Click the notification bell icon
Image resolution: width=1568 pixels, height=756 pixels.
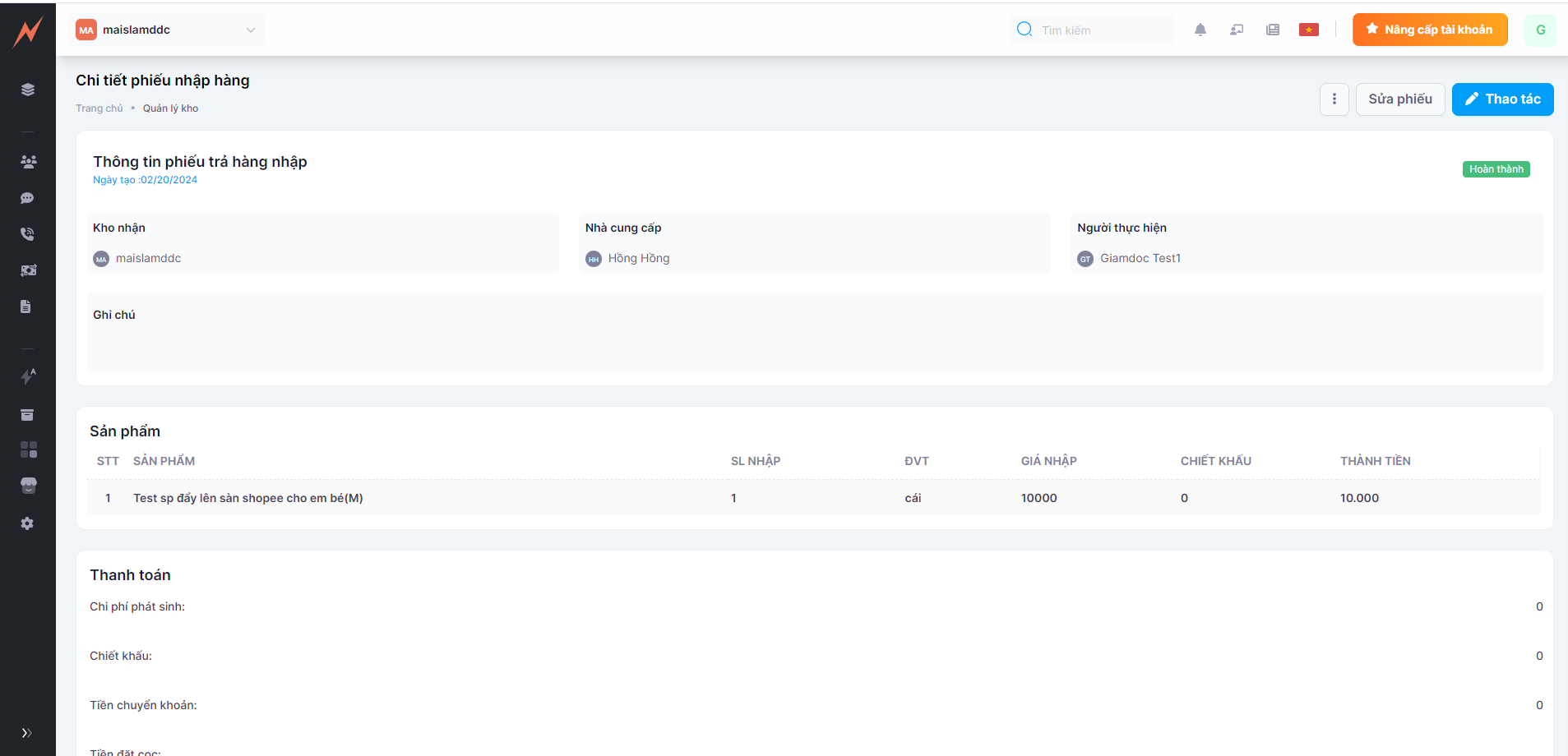1200,30
